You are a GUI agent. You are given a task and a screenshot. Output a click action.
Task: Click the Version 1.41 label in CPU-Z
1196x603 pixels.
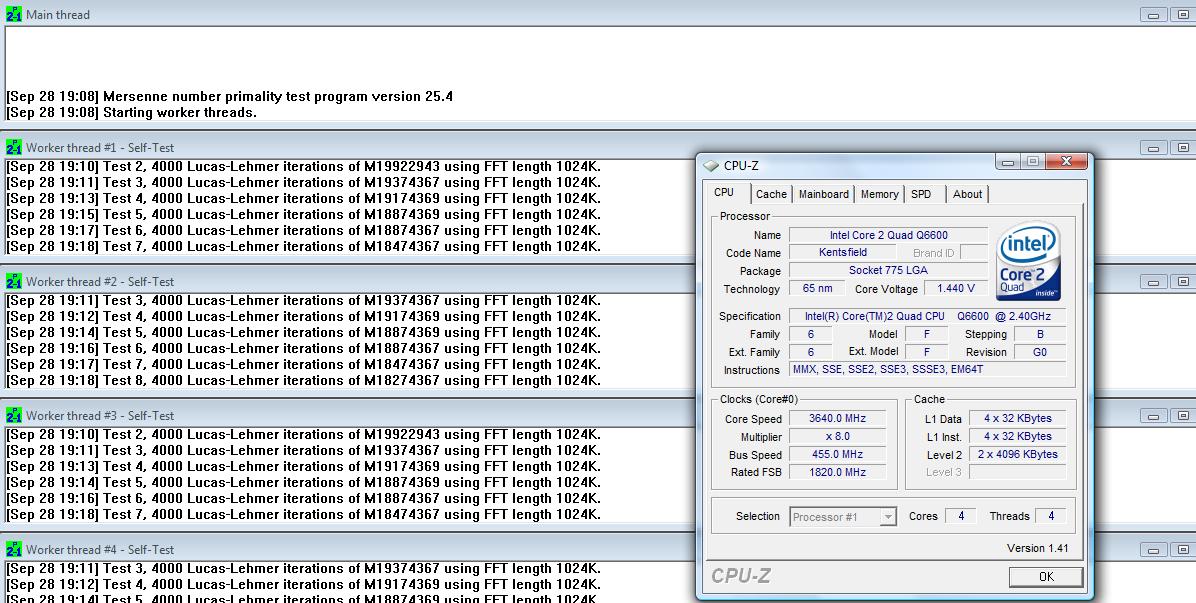pyautogui.click(x=1037, y=548)
